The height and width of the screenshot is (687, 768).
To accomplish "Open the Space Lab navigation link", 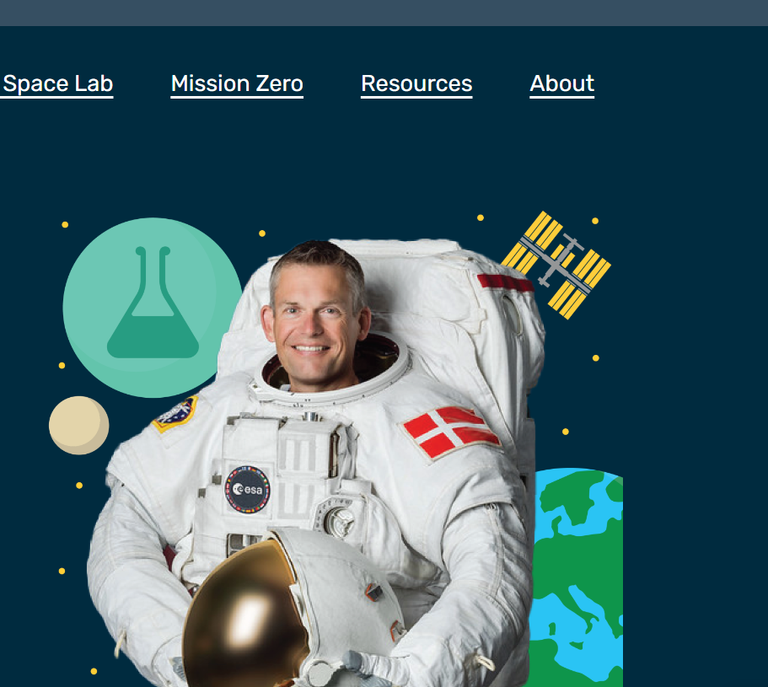I will [x=57, y=84].
